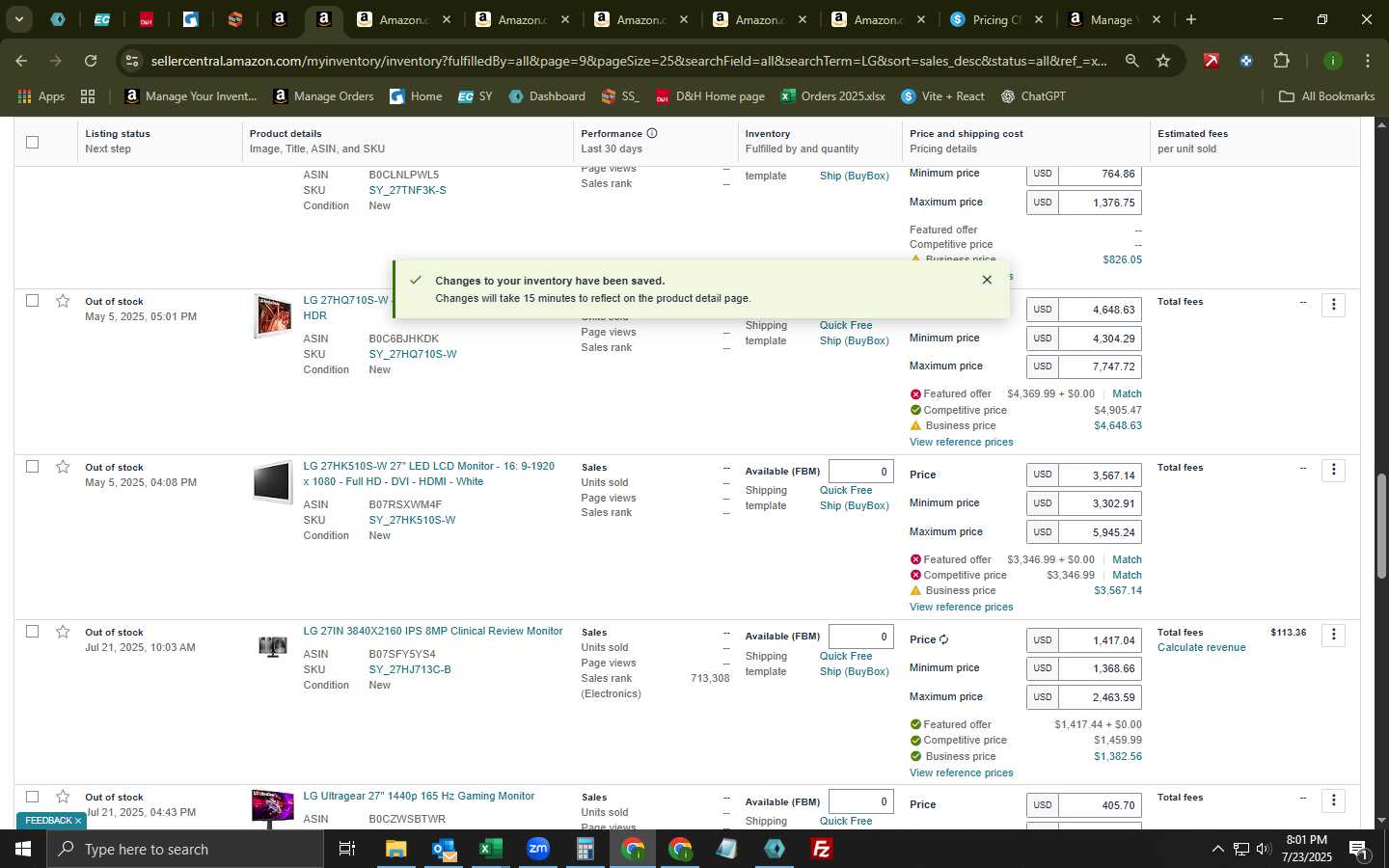Viewport: 1389px width, 868px height.
Task: Open Excel from taskbar
Action: [x=491, y=849]
